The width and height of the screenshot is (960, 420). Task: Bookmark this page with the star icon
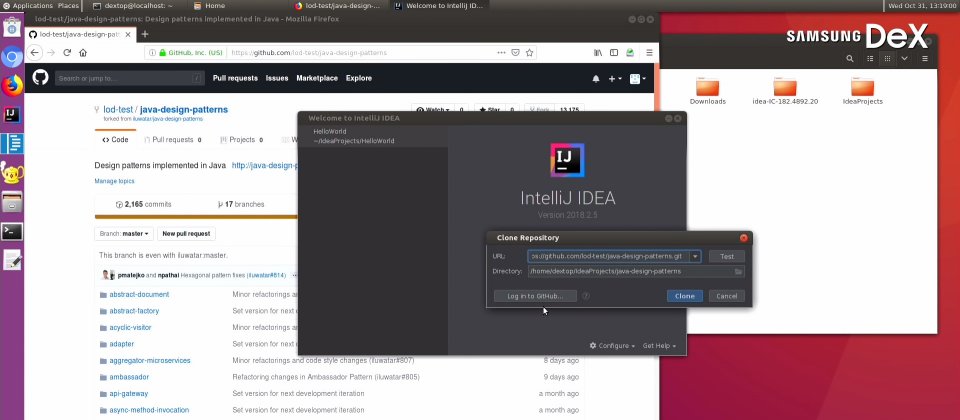(530, 53)
